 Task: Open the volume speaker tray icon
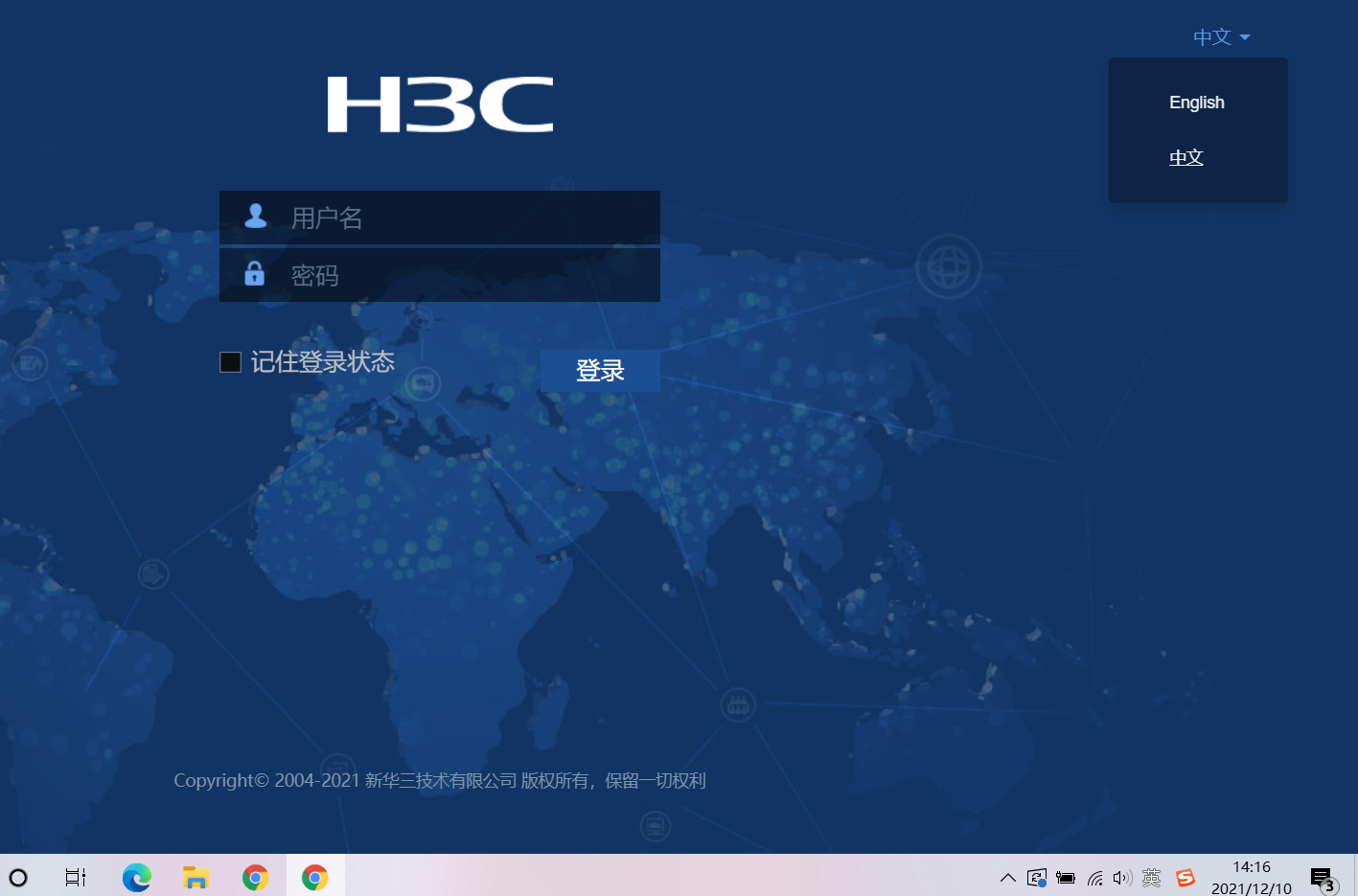click(x=1122, y=878)
